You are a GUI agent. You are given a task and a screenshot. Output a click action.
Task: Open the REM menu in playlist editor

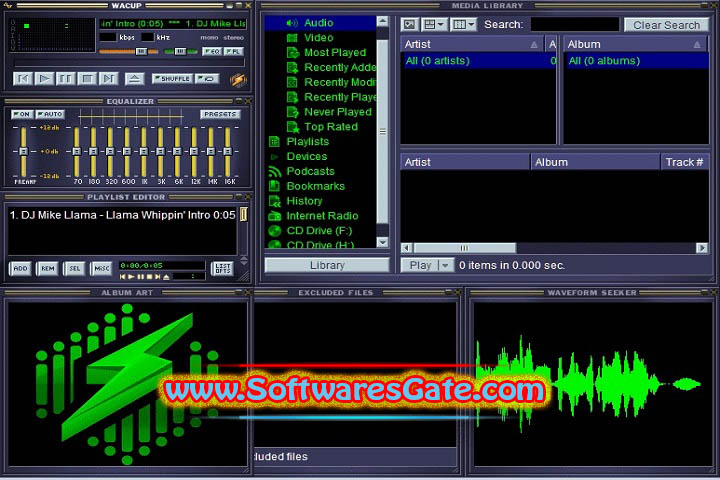pyautogui.click(x=47, y=268)
